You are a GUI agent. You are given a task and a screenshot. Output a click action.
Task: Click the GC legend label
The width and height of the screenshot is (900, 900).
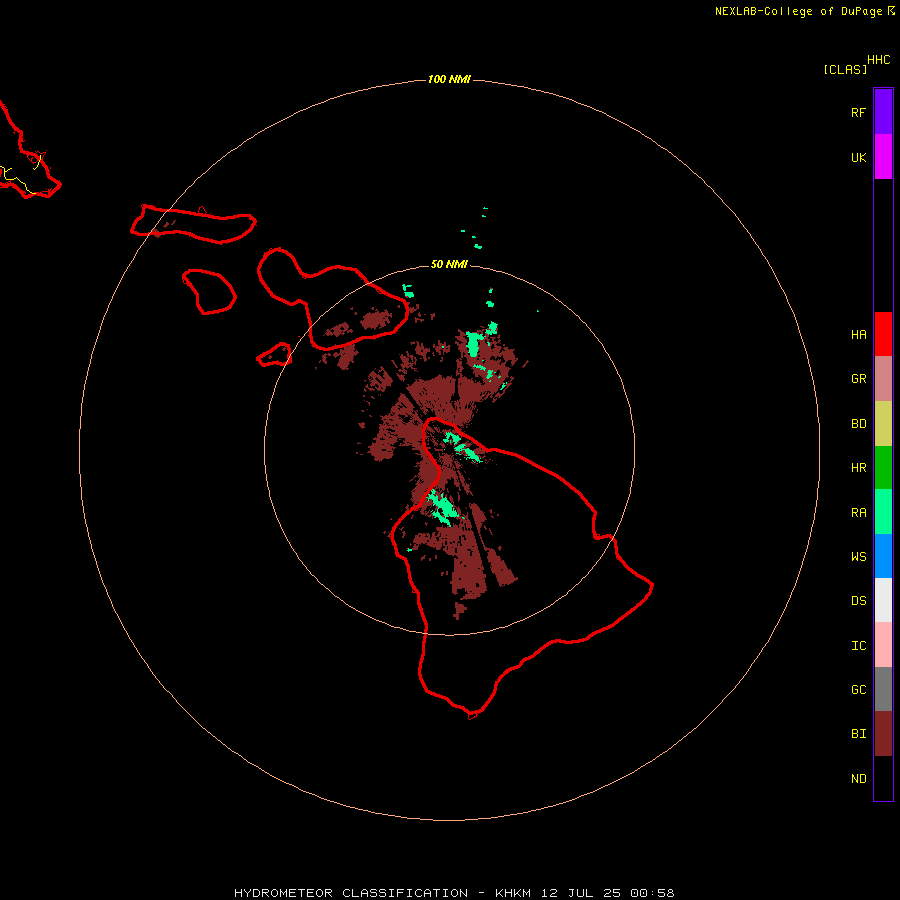(858, 690)
